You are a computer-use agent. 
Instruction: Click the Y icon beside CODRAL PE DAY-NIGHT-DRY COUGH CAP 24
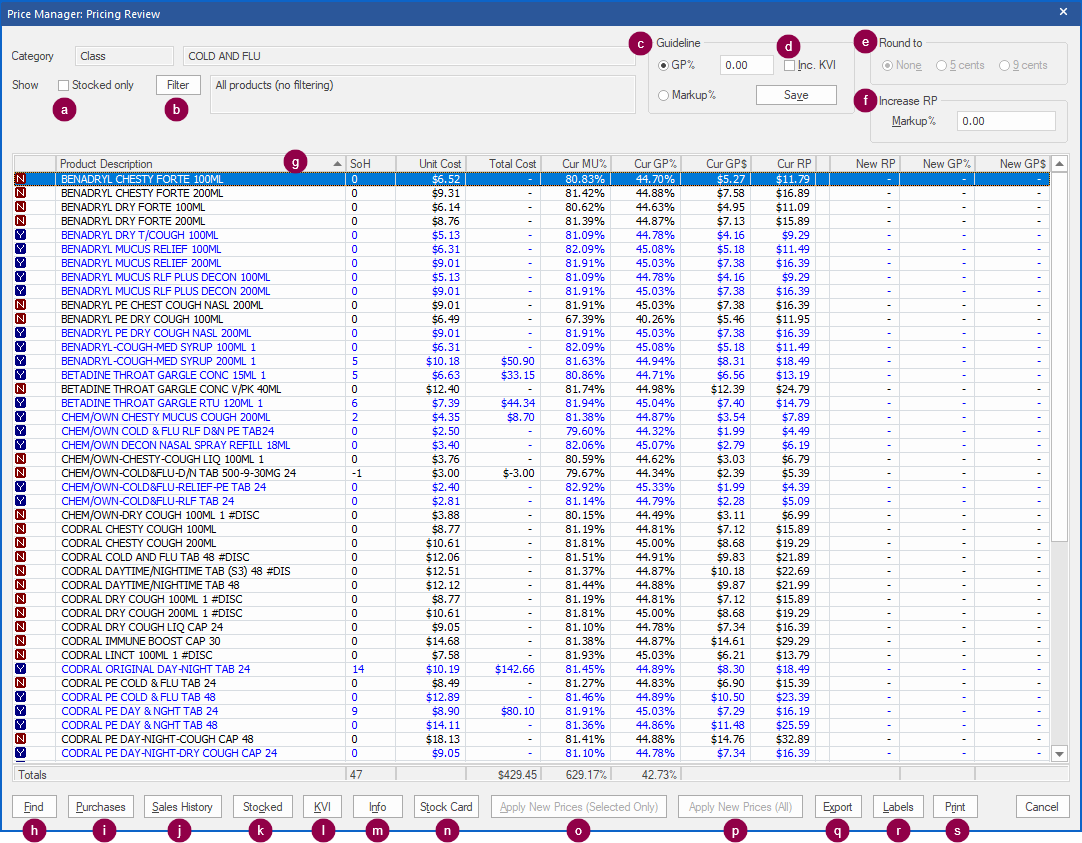click(20, 753)
